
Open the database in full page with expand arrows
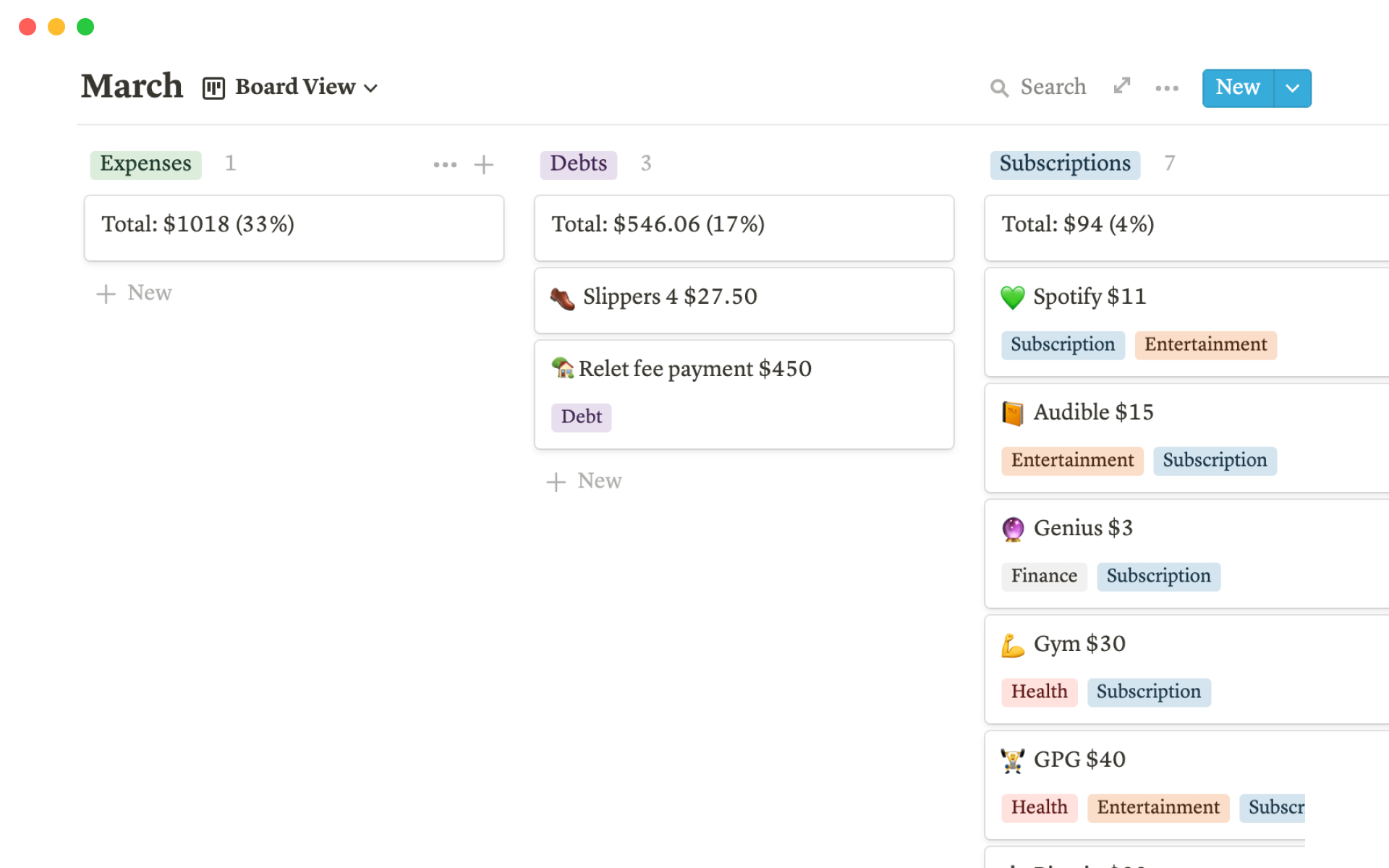(x=1121, y=86)
